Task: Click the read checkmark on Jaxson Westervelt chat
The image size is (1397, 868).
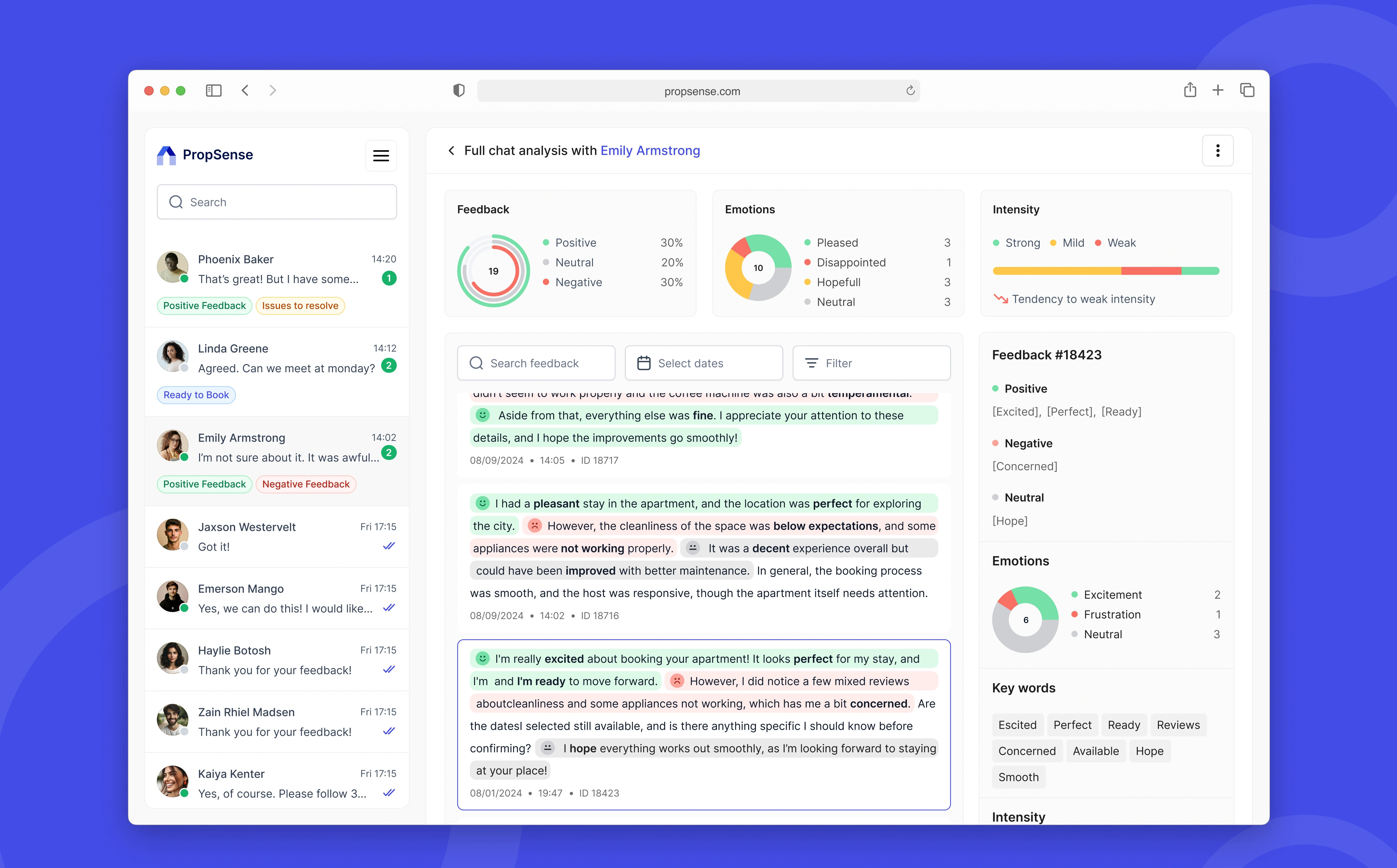Action: [389, 546]
